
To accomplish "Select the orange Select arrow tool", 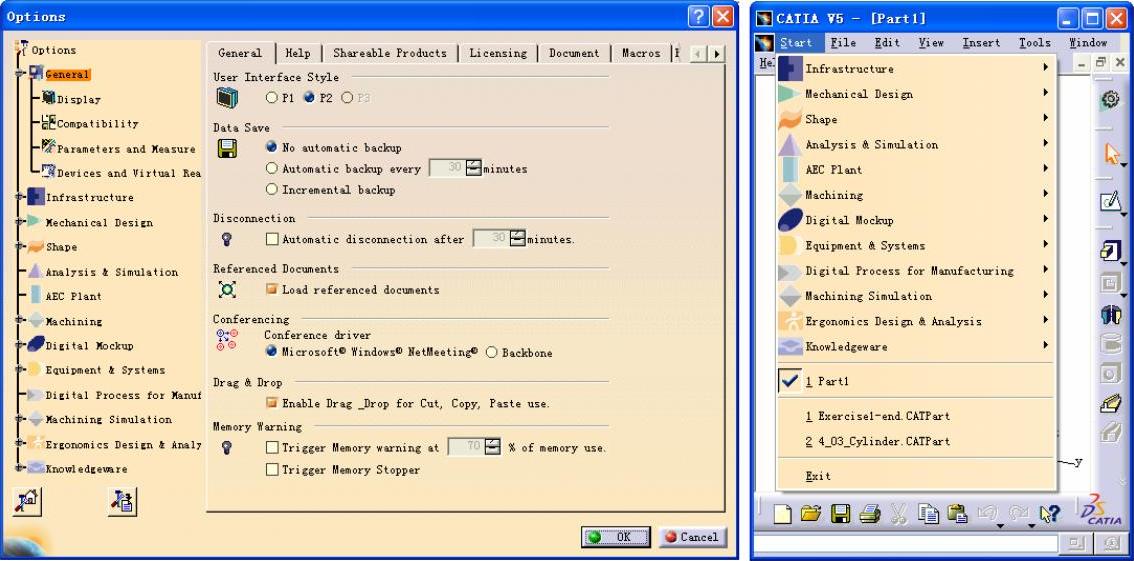I will 1112,153.
